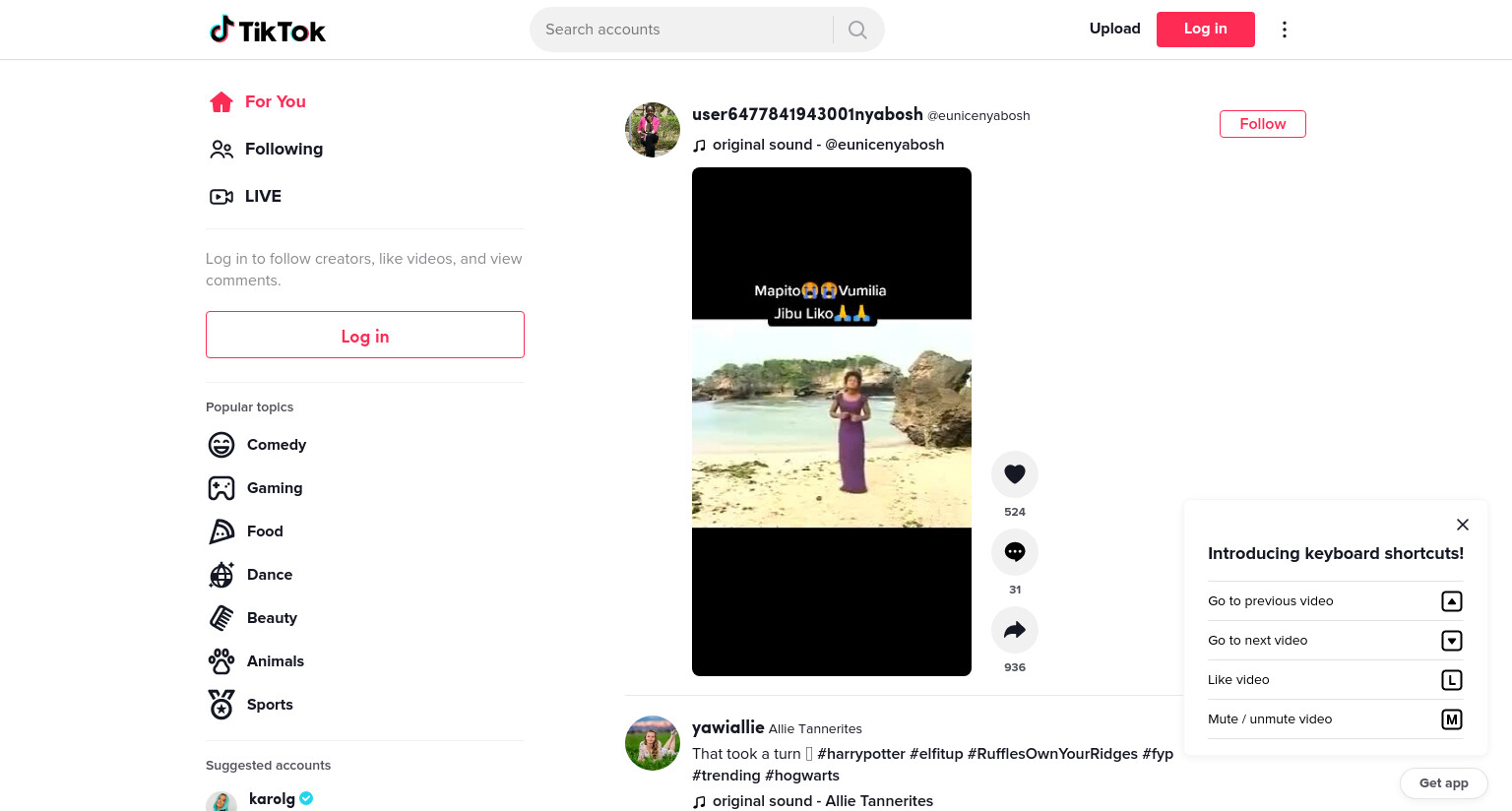The height and width of the screenshot is (811, 1512).
Task: Close the keyboard shortcuts popup
Action: point(1463,525)
